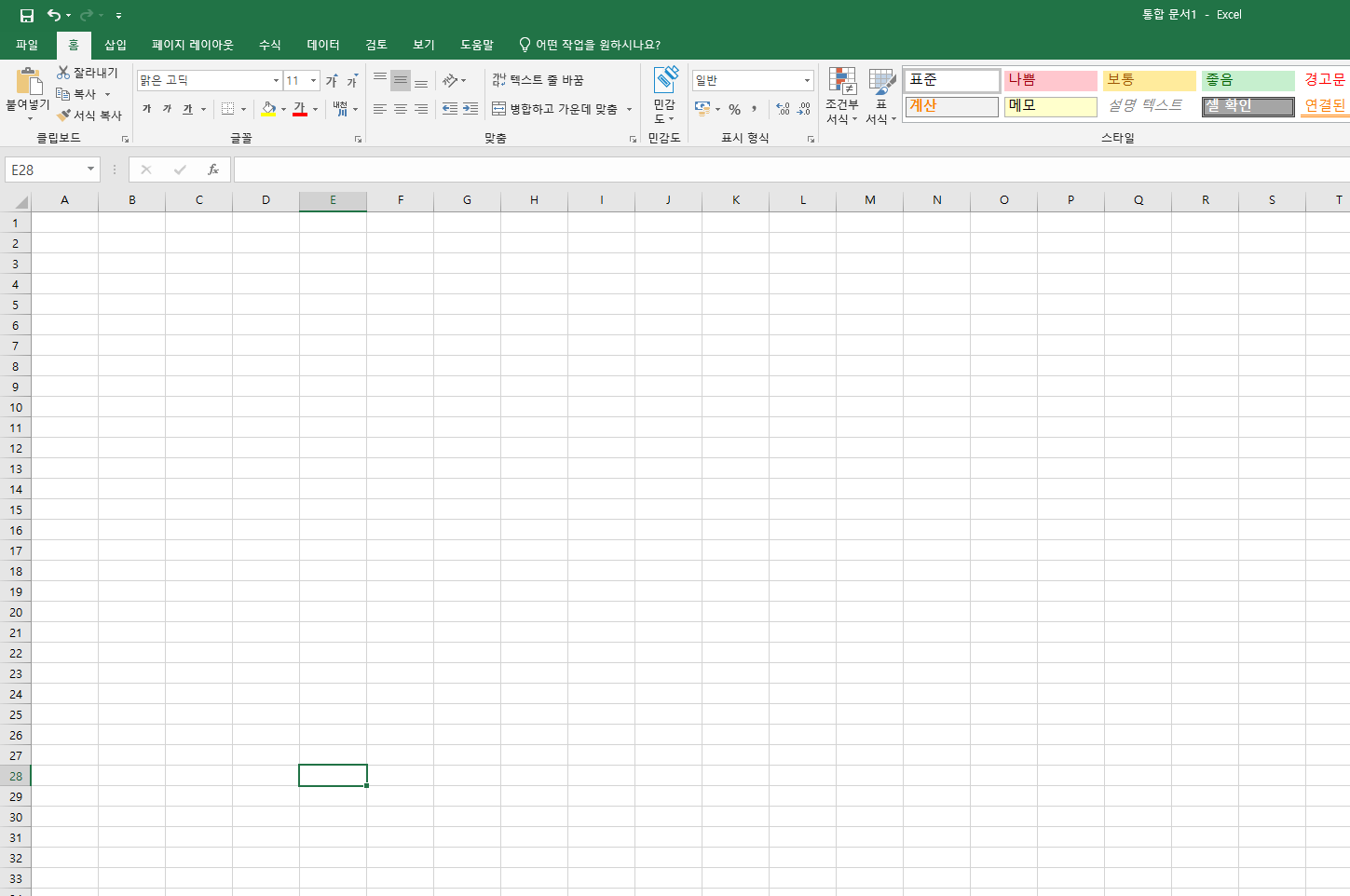Apply the 셀 확인 cell style
The width and height of the screenshot is (1350, 896).
click(1248, 106)
